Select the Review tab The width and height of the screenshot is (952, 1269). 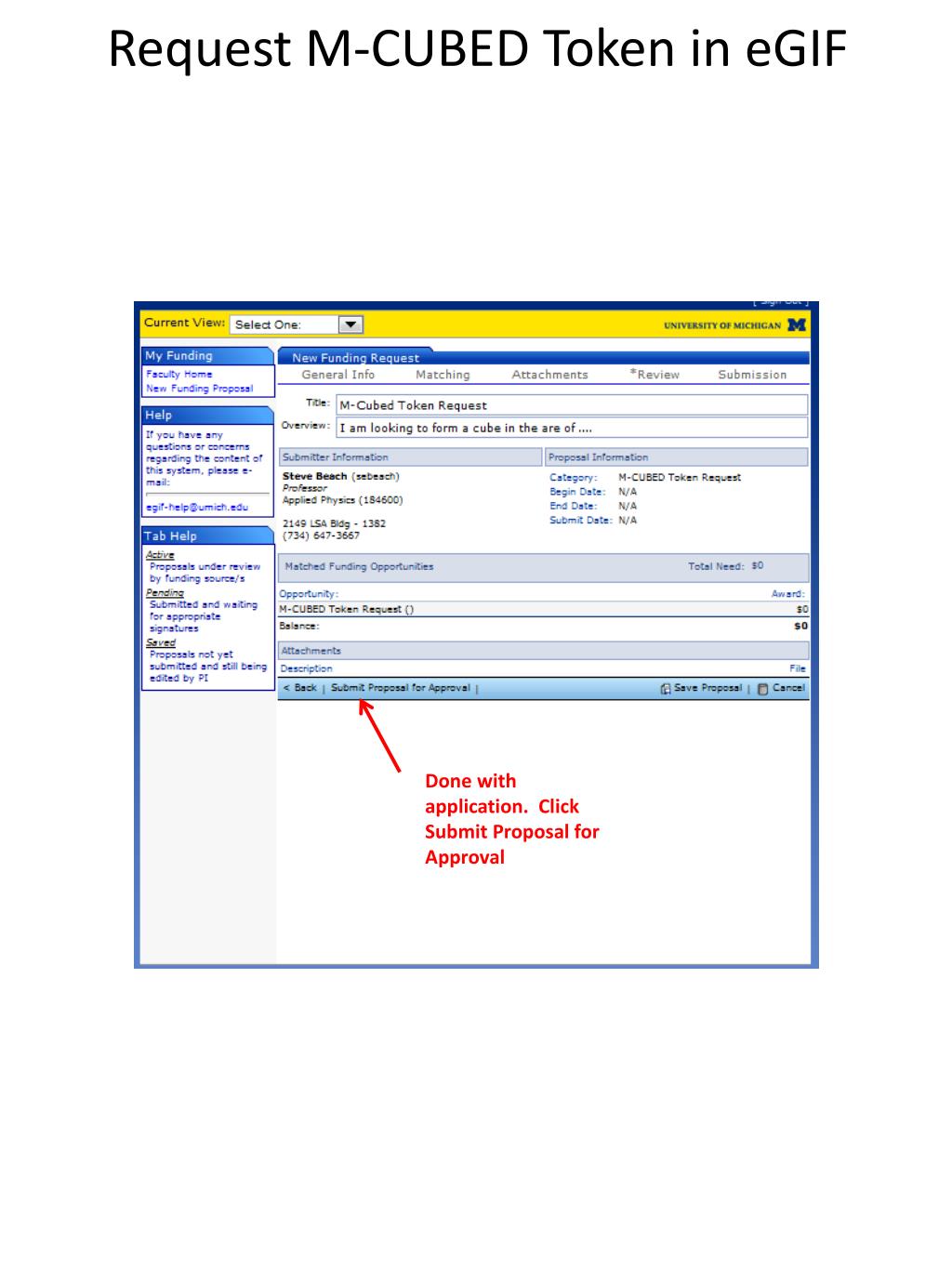(654, 375)
